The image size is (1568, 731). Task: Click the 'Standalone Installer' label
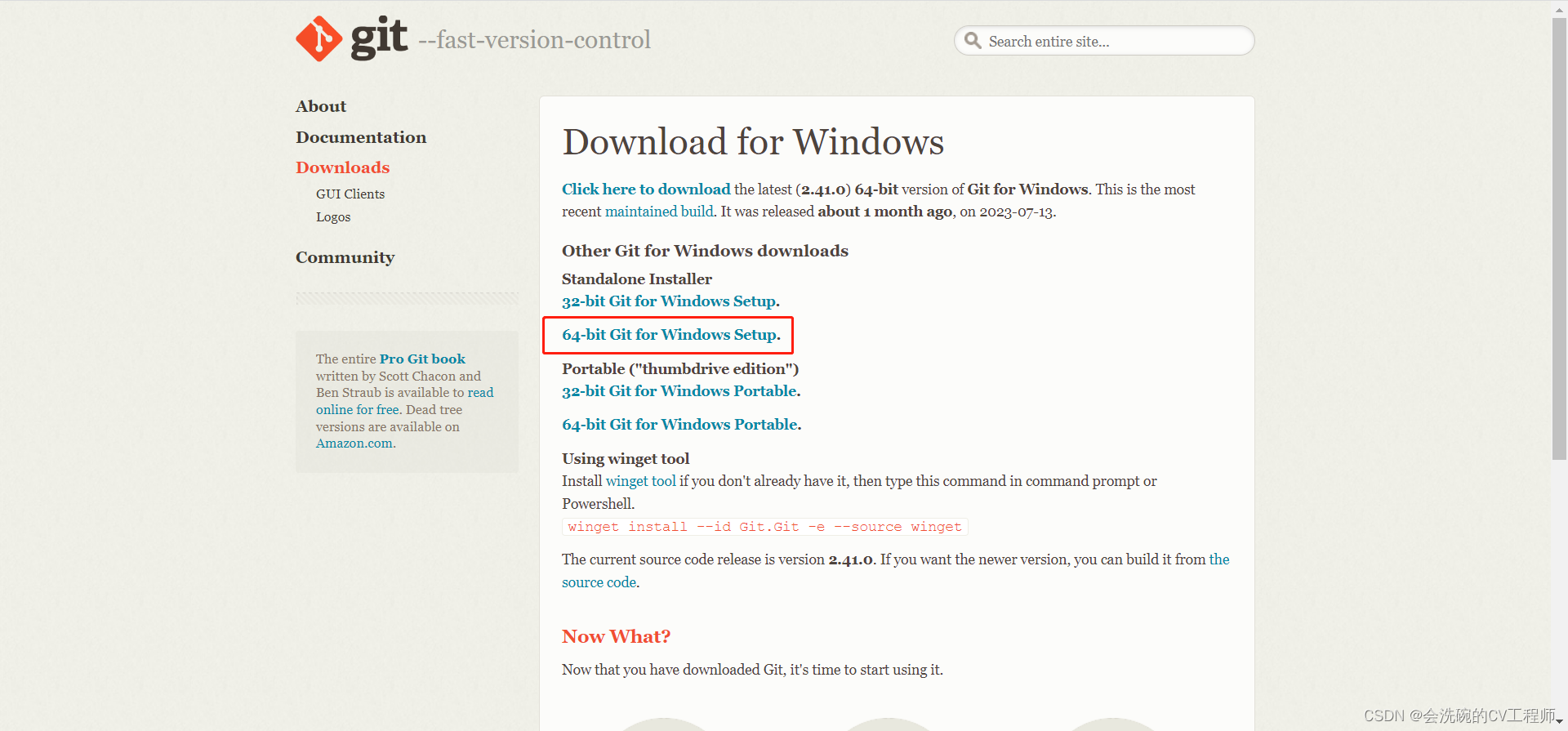637,279
